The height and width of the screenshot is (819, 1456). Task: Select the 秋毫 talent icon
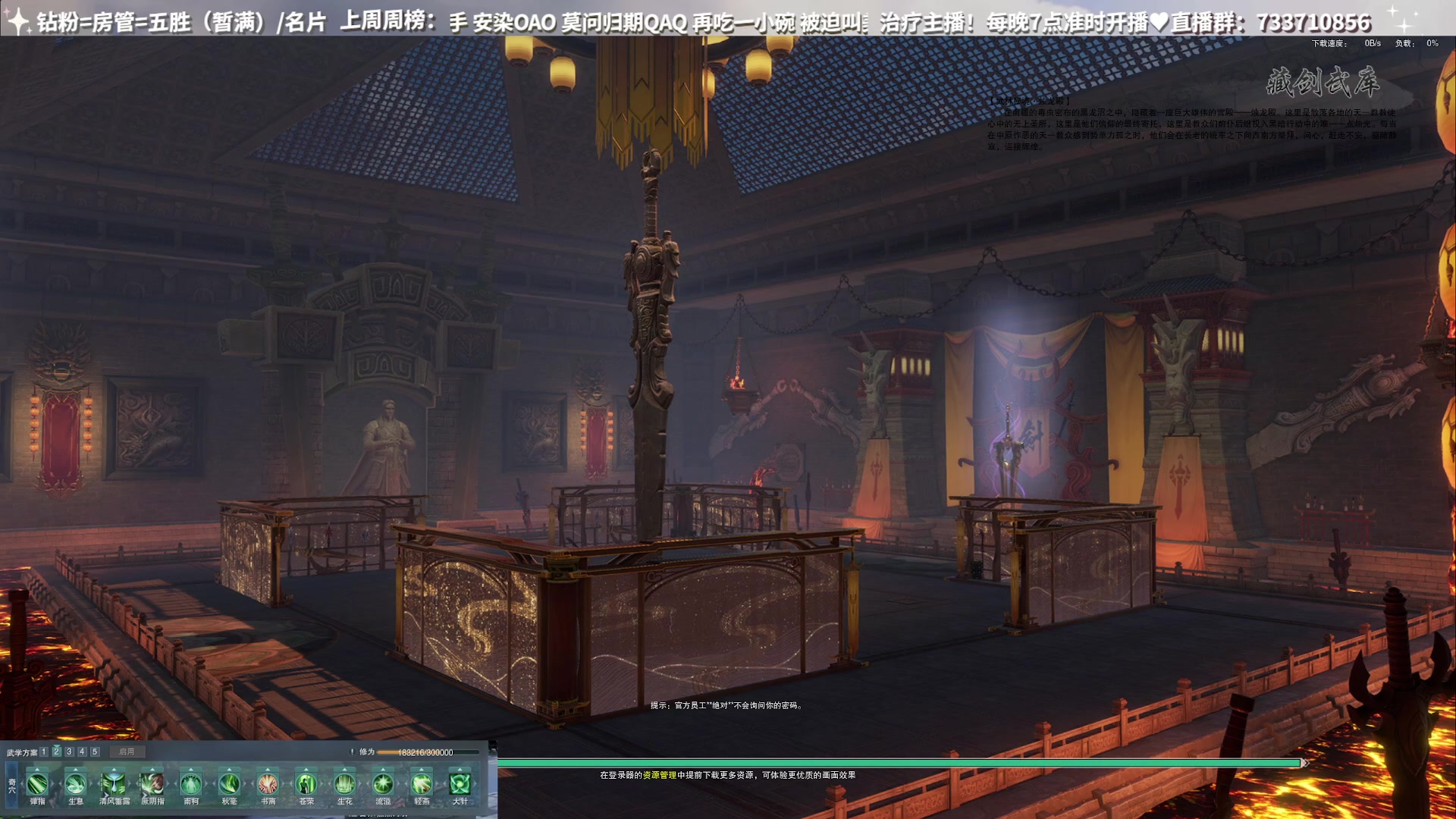click(x=229, y=783)
